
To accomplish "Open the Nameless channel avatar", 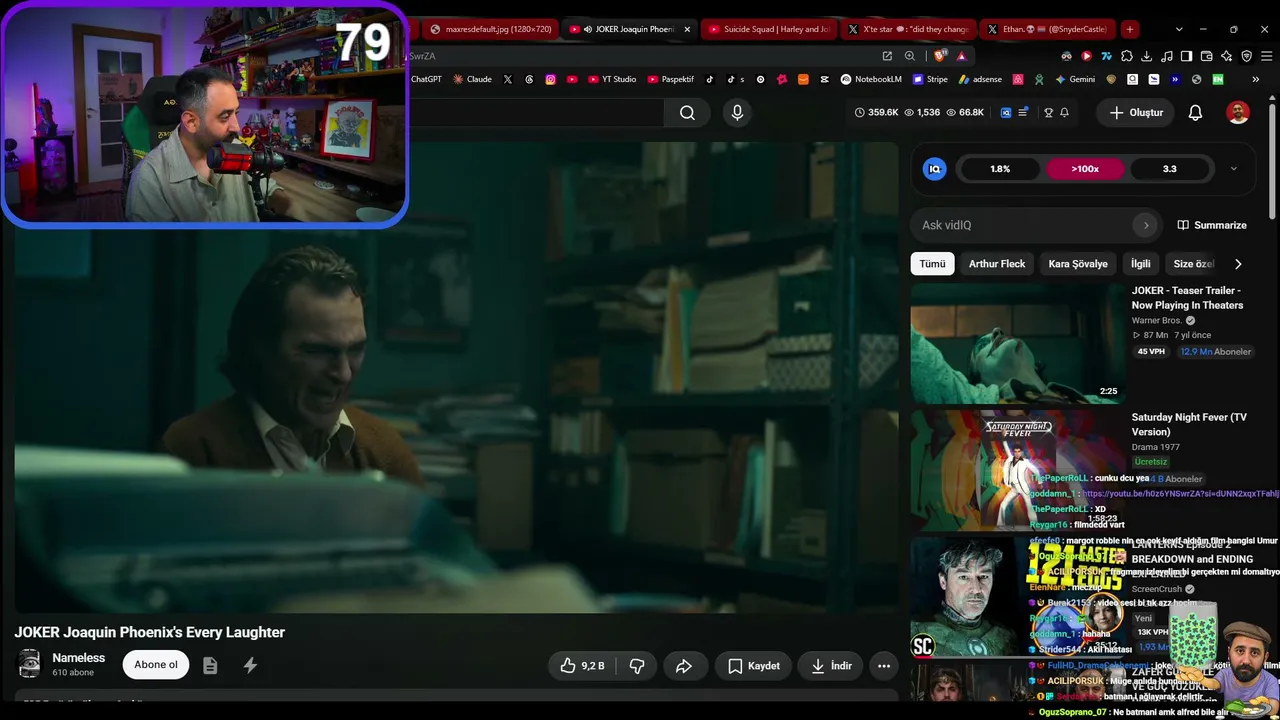I will [x=30, y=664].
